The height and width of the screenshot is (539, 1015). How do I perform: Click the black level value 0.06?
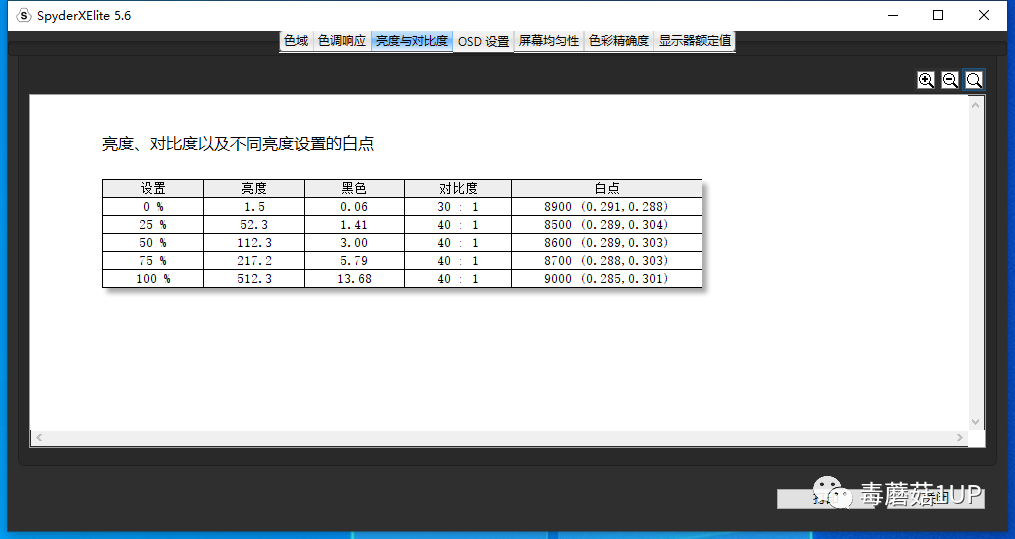pos(354,206)
